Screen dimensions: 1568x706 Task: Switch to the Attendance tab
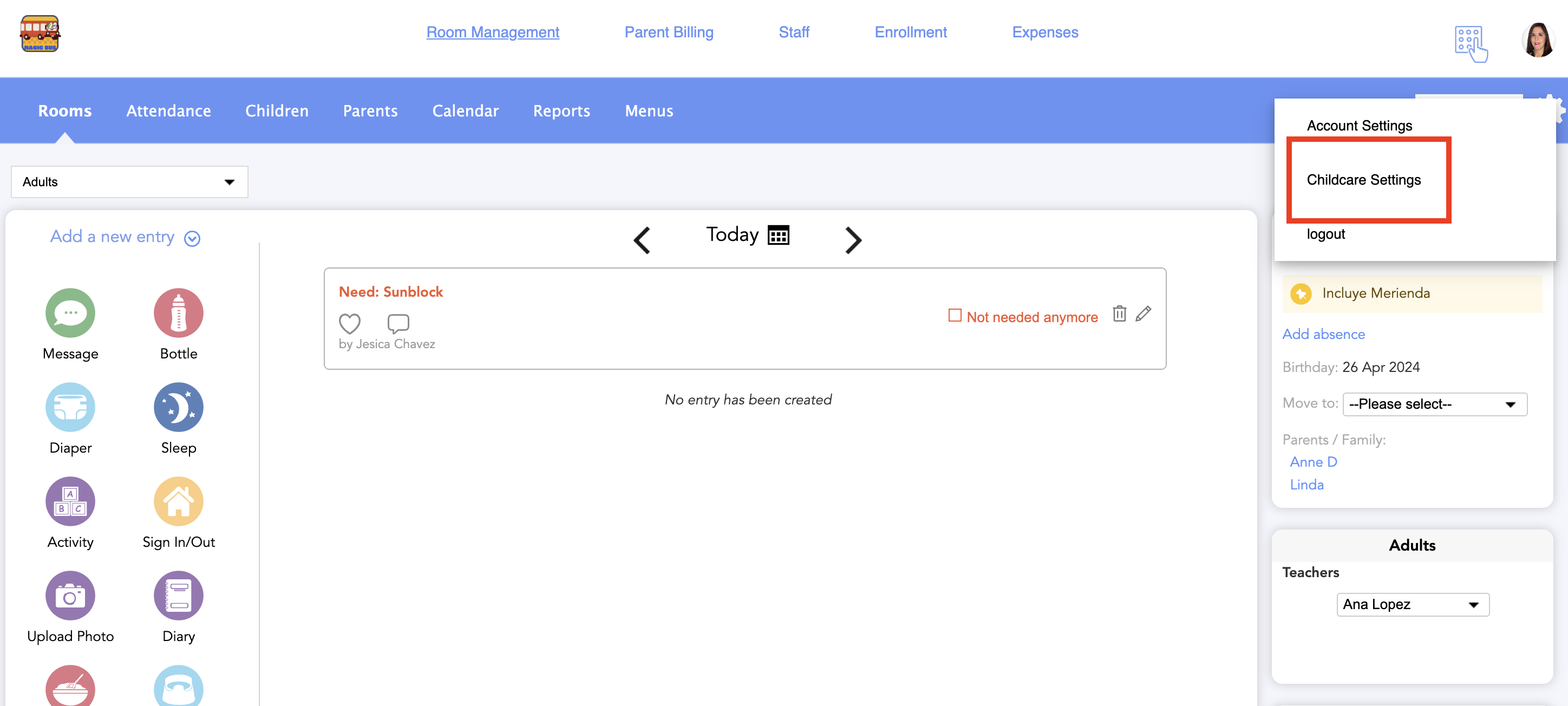[x=168, y=111]
